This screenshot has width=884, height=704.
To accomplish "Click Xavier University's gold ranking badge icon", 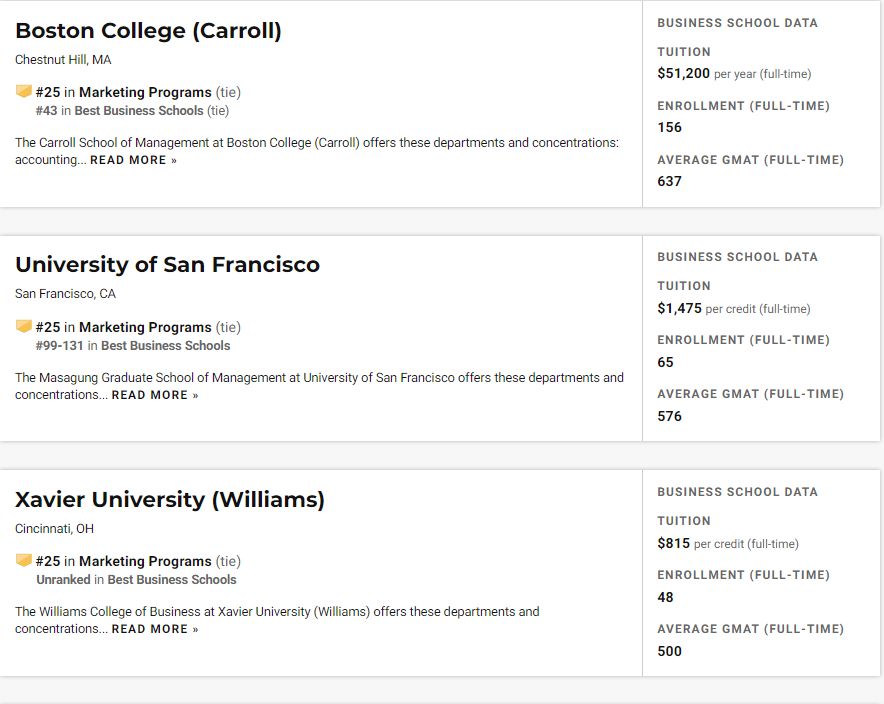I will click(x=24, y=561).
